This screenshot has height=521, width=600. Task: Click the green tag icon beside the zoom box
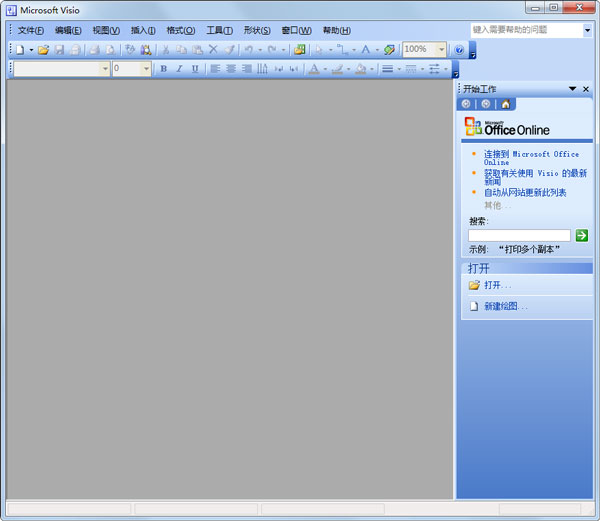(x=390, y=50)
